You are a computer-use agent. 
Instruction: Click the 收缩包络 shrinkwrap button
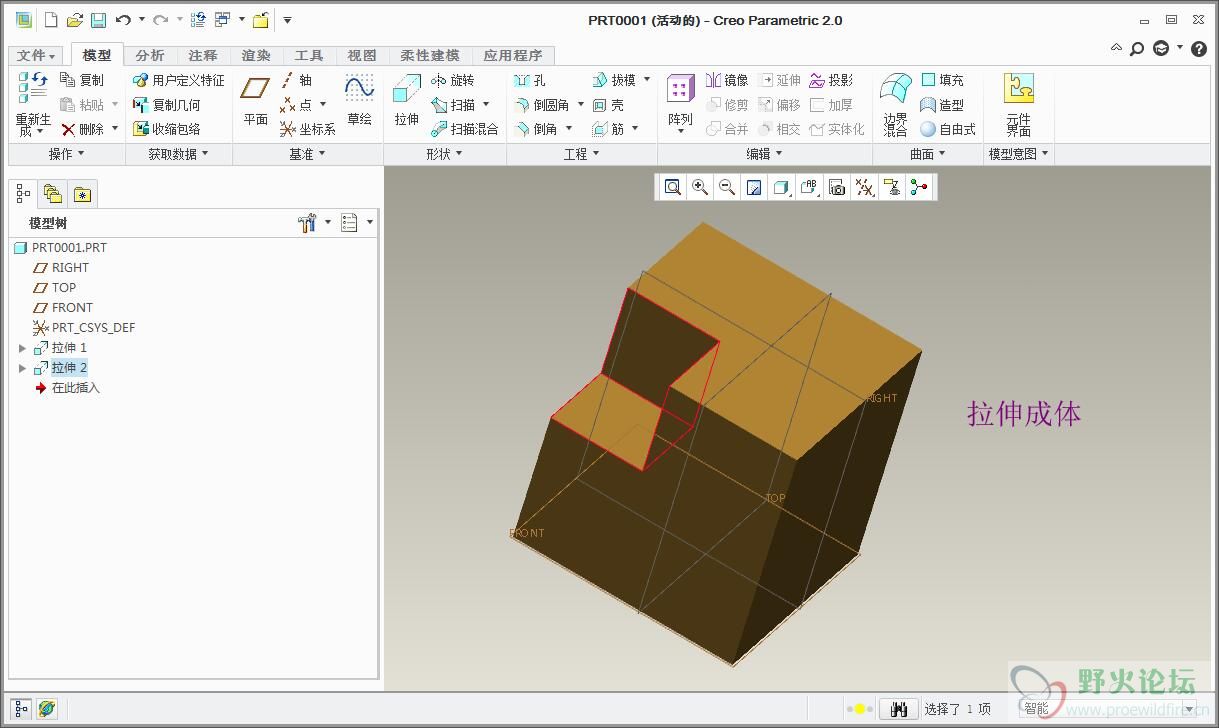(167, 129)
